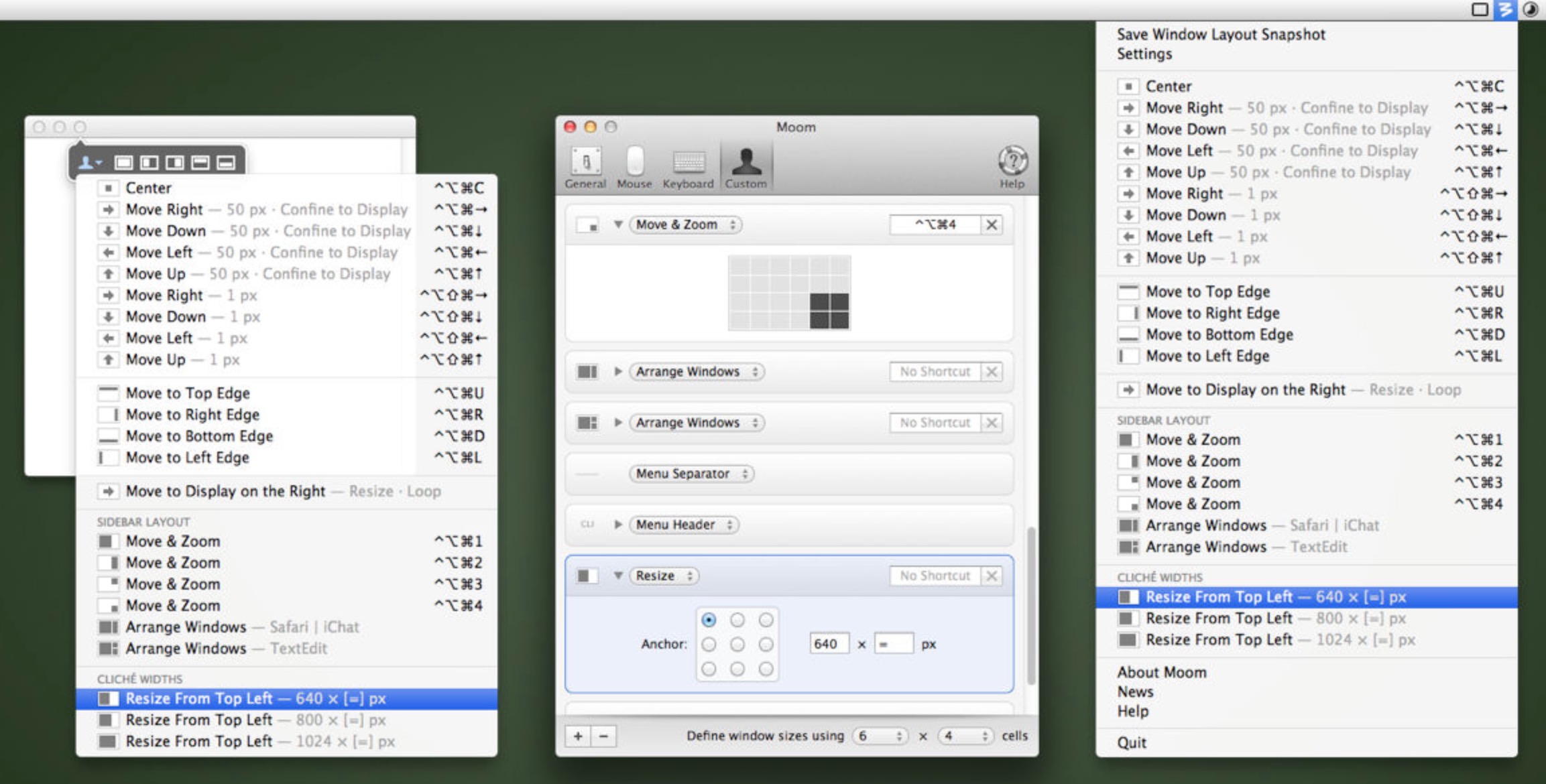This screenshot has width=1546, height=784.
Task: Clear shortcut on the Resize row
Action: 992,576
